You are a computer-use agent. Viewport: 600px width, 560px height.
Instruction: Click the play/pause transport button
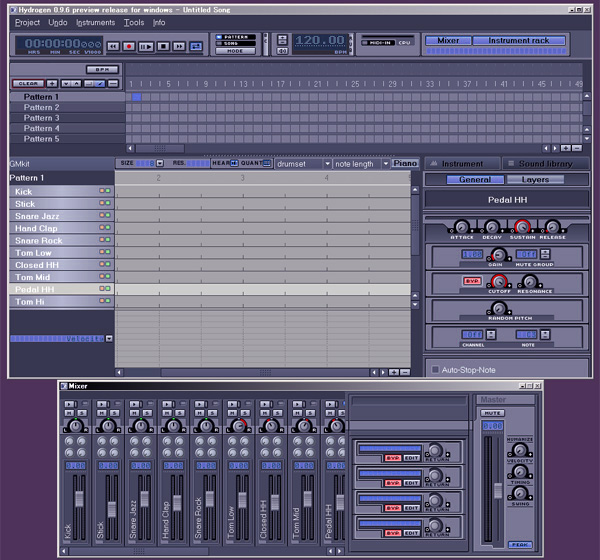click(x=145, y=46)
